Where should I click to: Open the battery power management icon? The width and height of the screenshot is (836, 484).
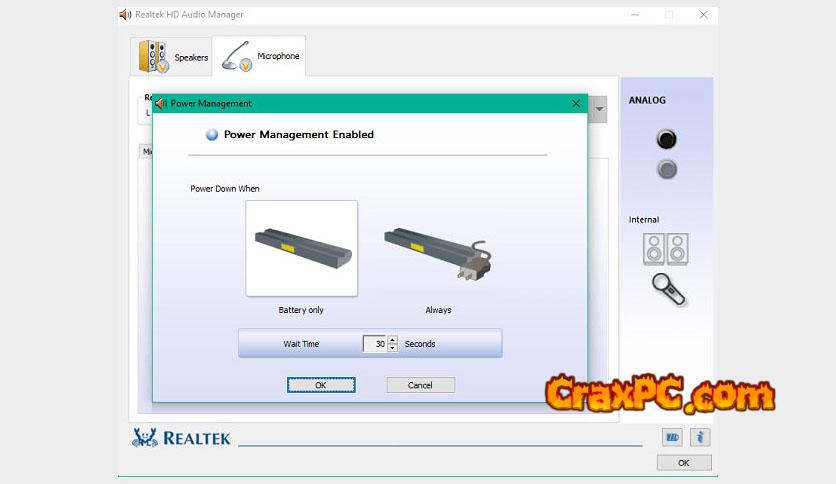pos(672,437)
